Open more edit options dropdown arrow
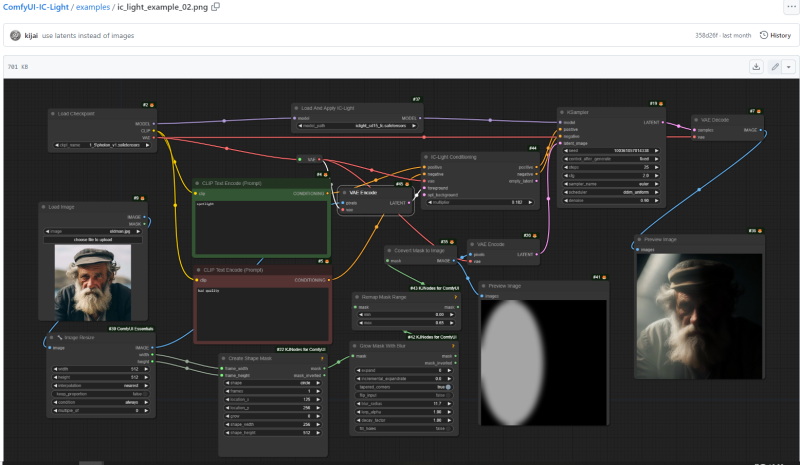 click(x=789, y=67)
